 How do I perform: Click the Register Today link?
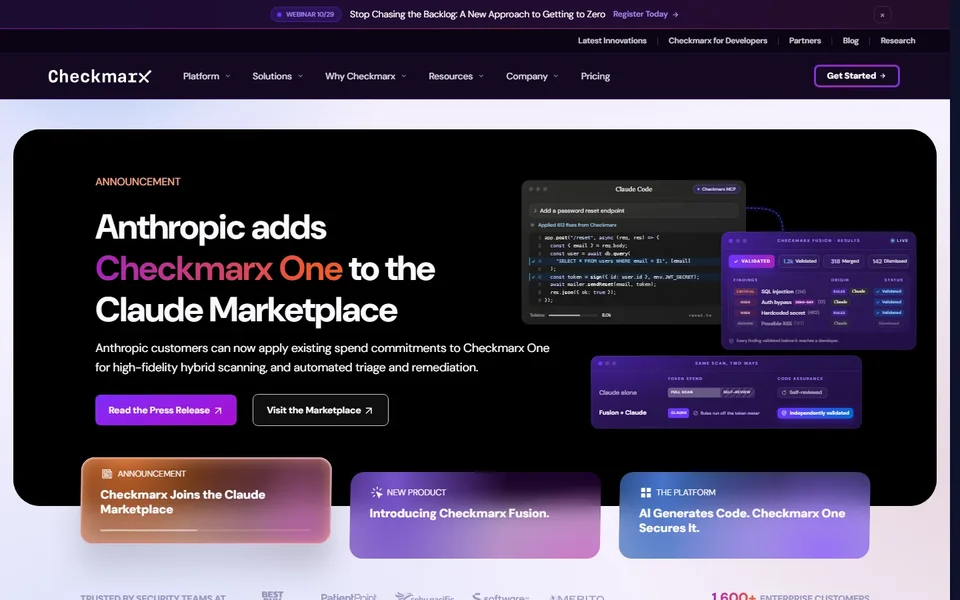[645, 14]
